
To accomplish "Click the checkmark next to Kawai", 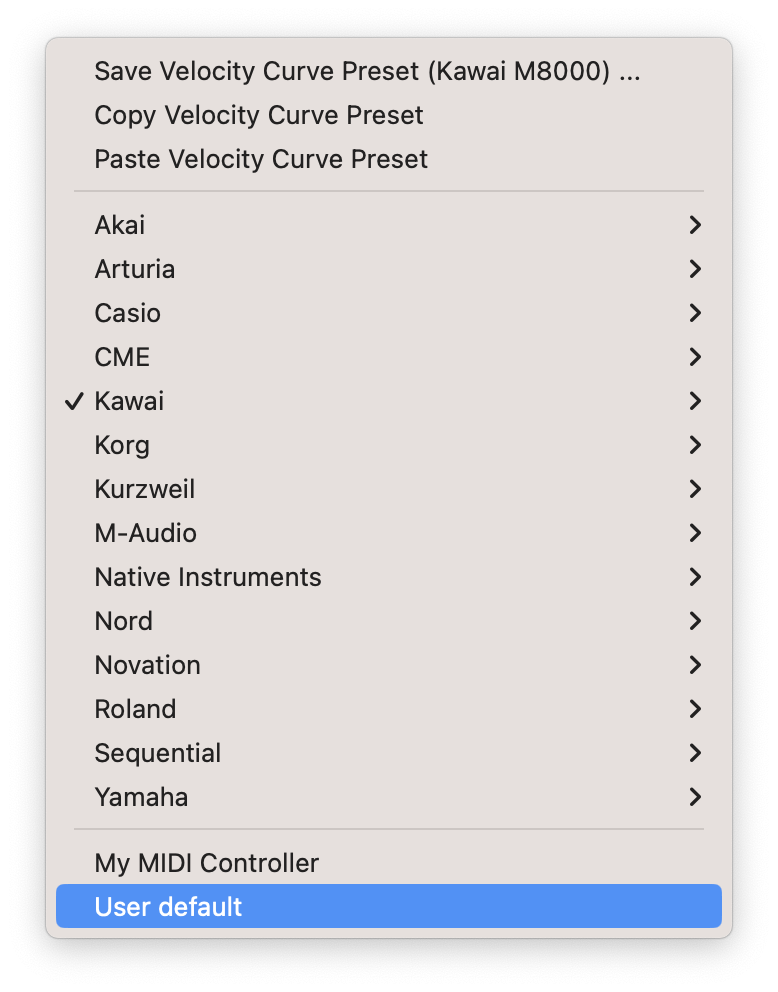I will [75, 400].
